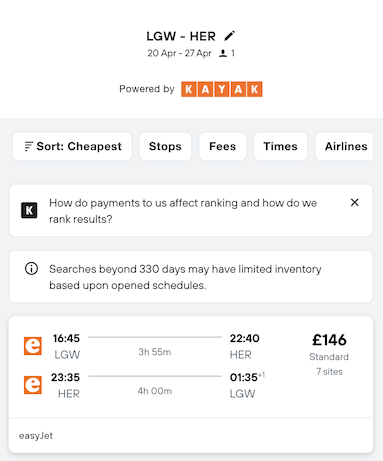Click the info circle icon beside searches notice
The width and height of the screenshot is (383, 461).
pyautogui.click(x=31, y=268)
